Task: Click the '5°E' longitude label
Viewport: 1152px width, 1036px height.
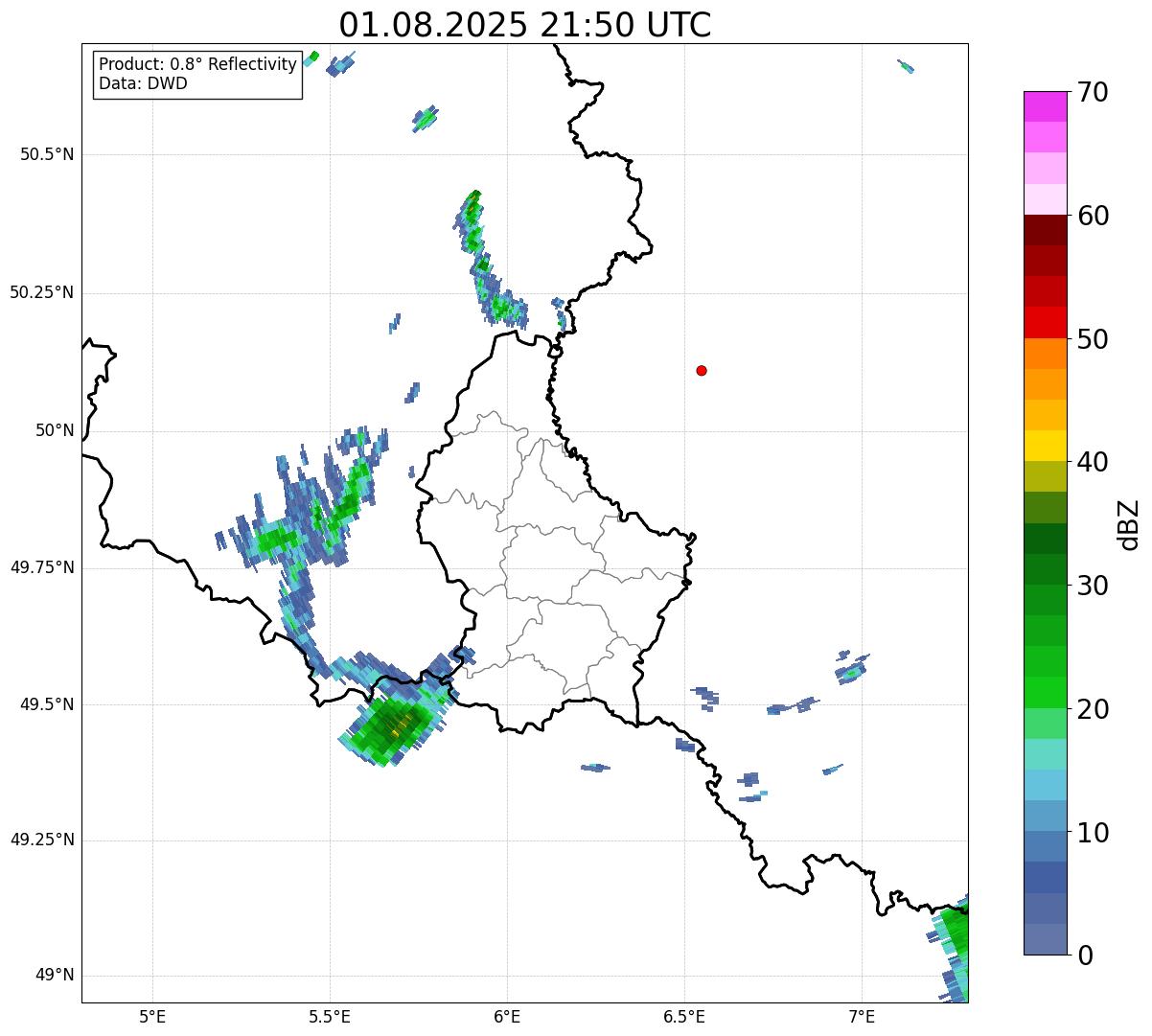Action: pos(152,1016)
